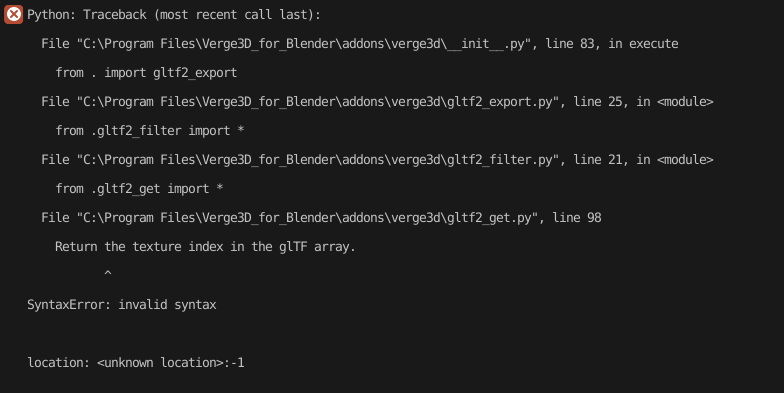Select the 'from .gltf2_filter import *' line
Image resolution: width=784 pixels, height=393 pixels.
150,131
